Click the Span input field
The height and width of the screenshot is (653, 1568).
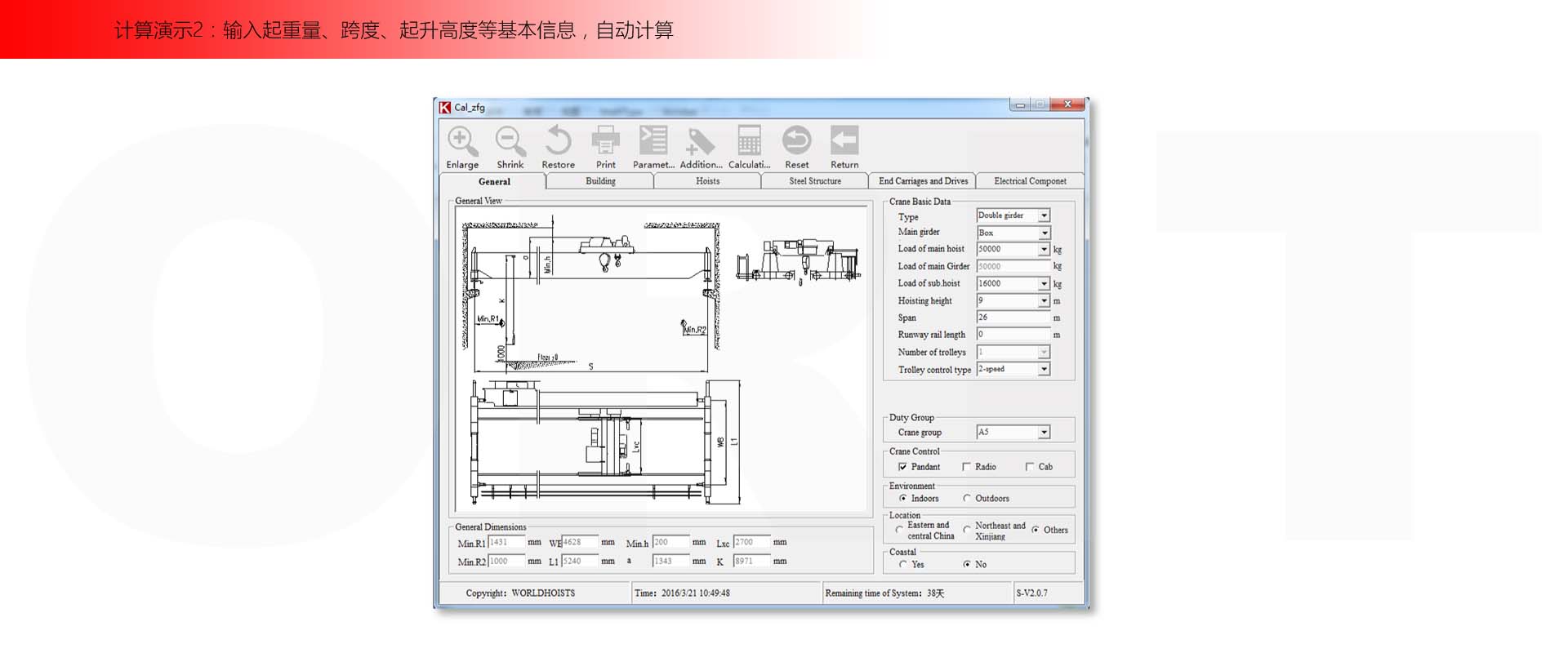(1013, 318)
